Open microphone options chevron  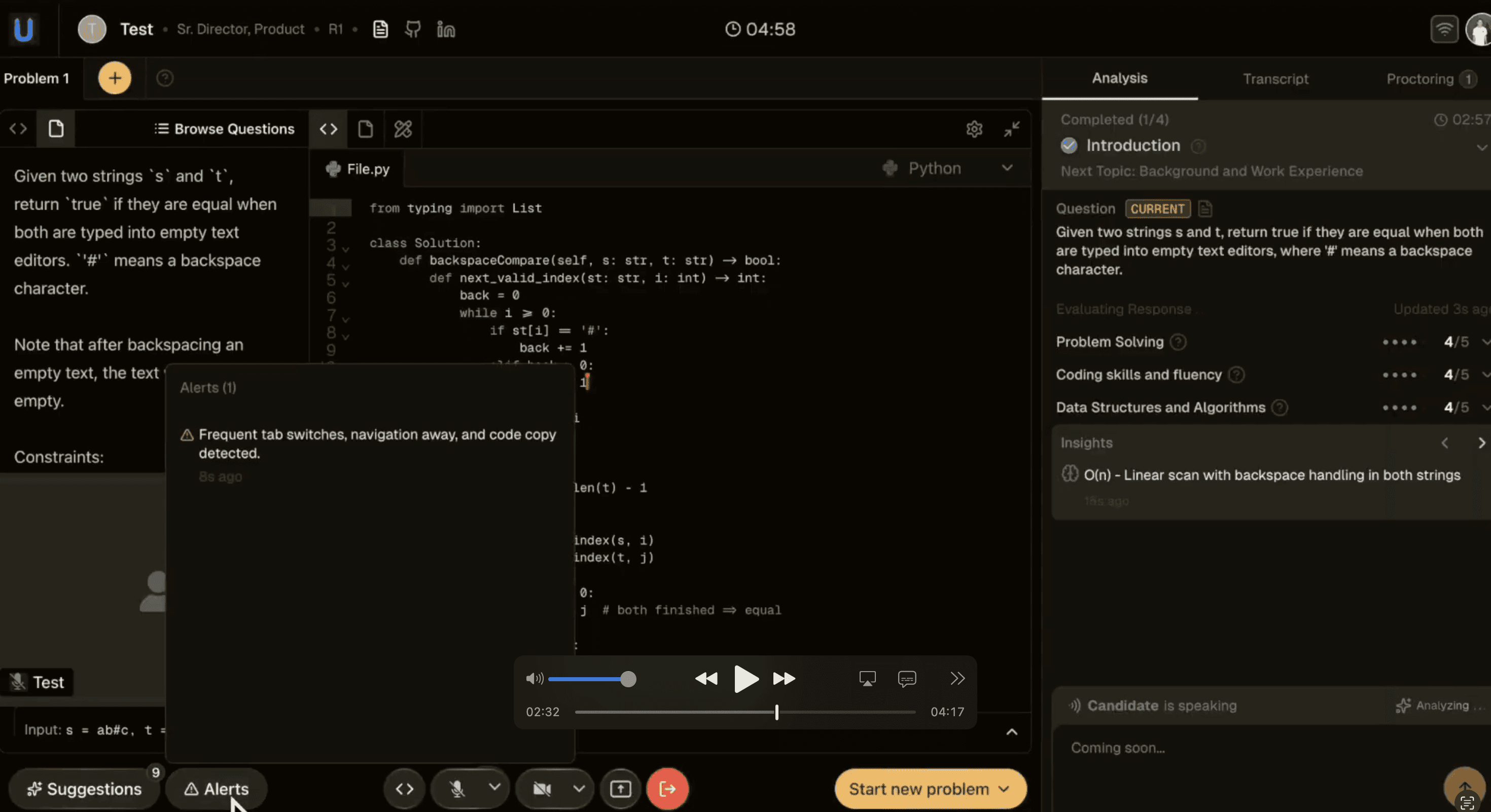[494, 787]
